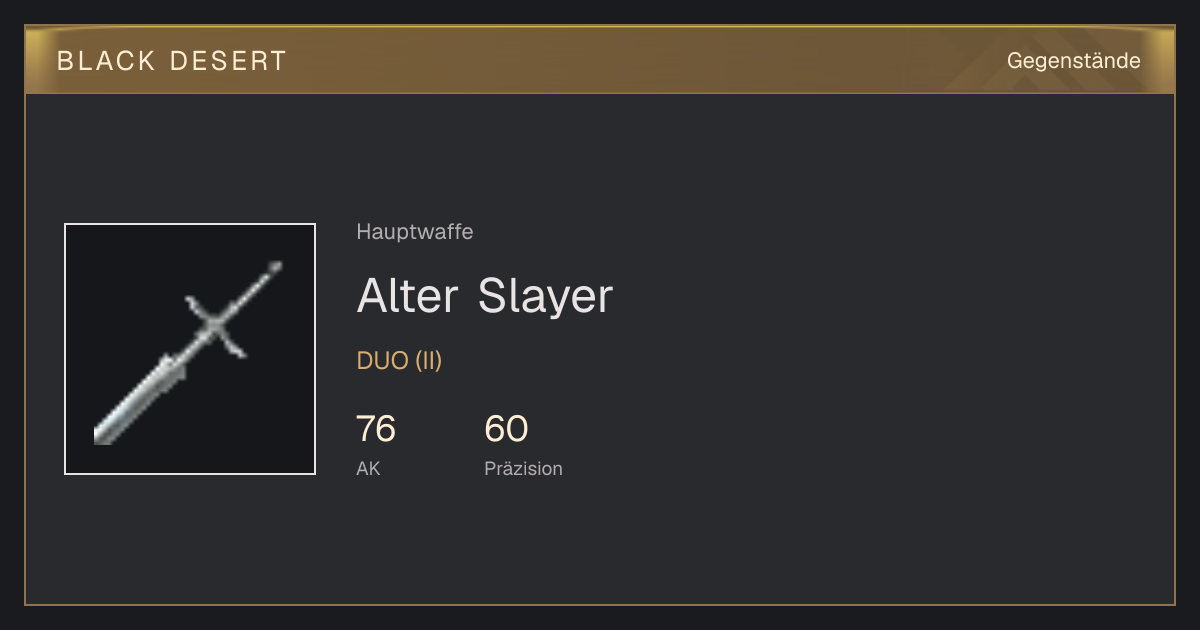The image size is (1200, 630).
Task: Click the Hauptwaffe category label
Action: pos(415,232)
